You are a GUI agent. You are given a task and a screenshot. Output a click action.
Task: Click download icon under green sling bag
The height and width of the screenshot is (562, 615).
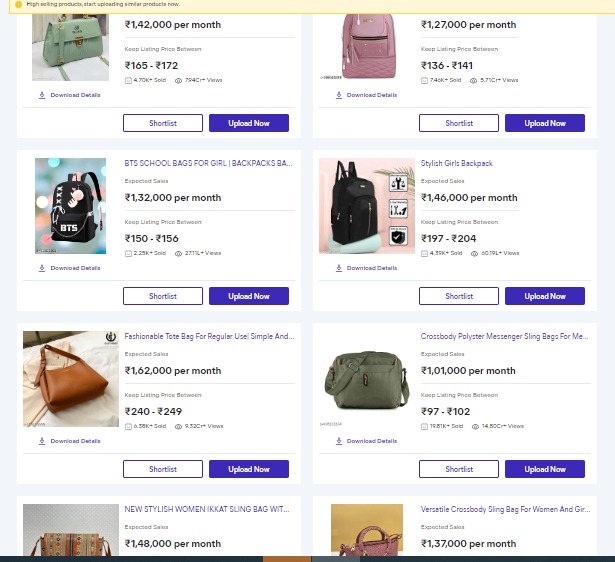click(339, 441)
